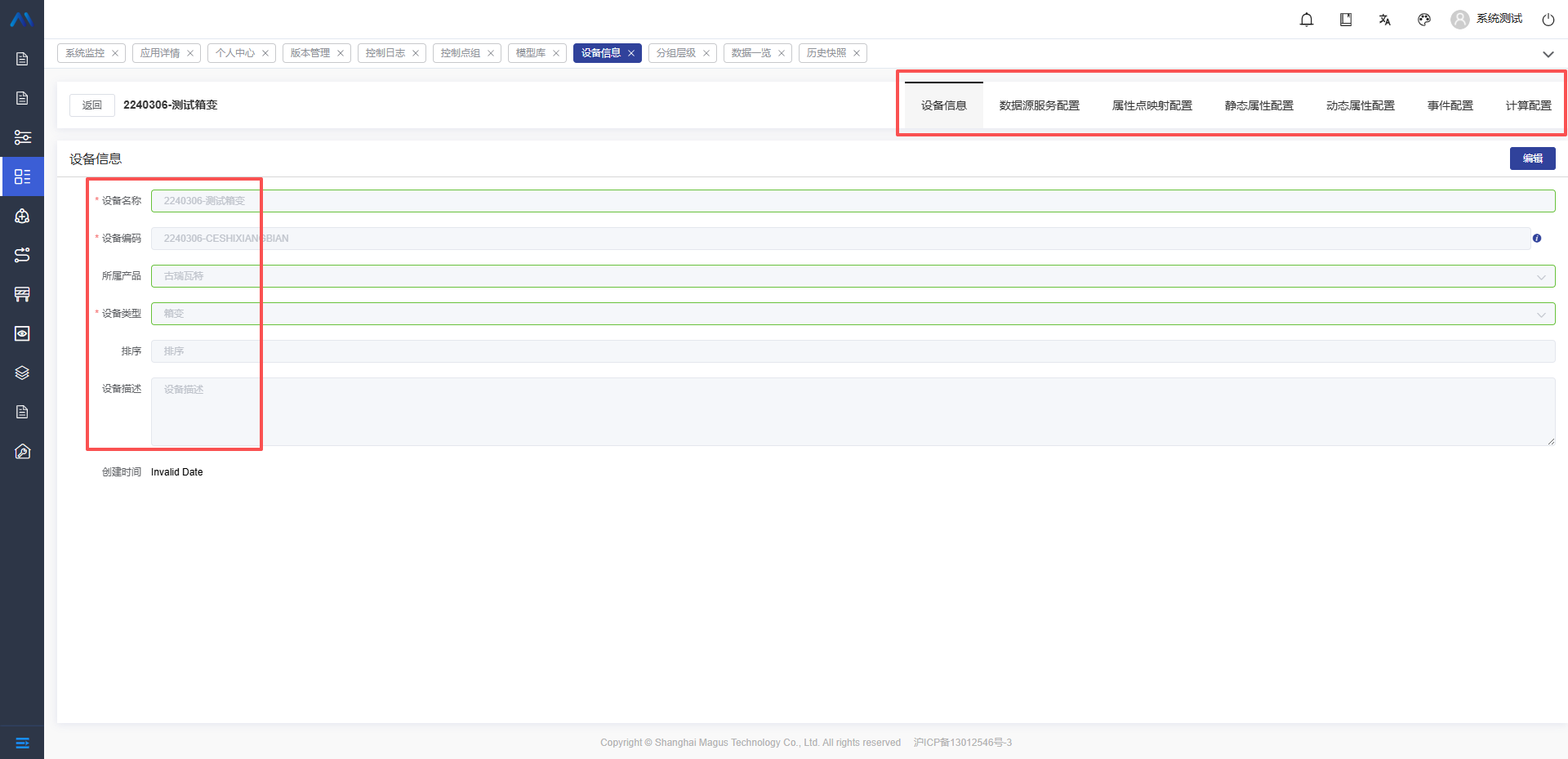Expand the 设备类型 dropdown

pyautogui.click(x=1541, y=315)
